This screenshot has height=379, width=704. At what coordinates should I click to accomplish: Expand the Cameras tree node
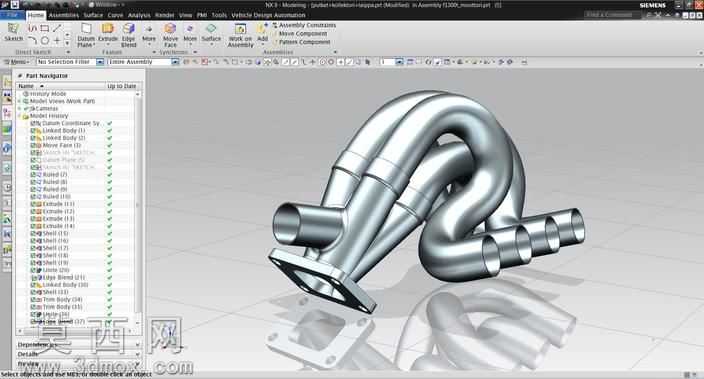click(x=19, y=109)
